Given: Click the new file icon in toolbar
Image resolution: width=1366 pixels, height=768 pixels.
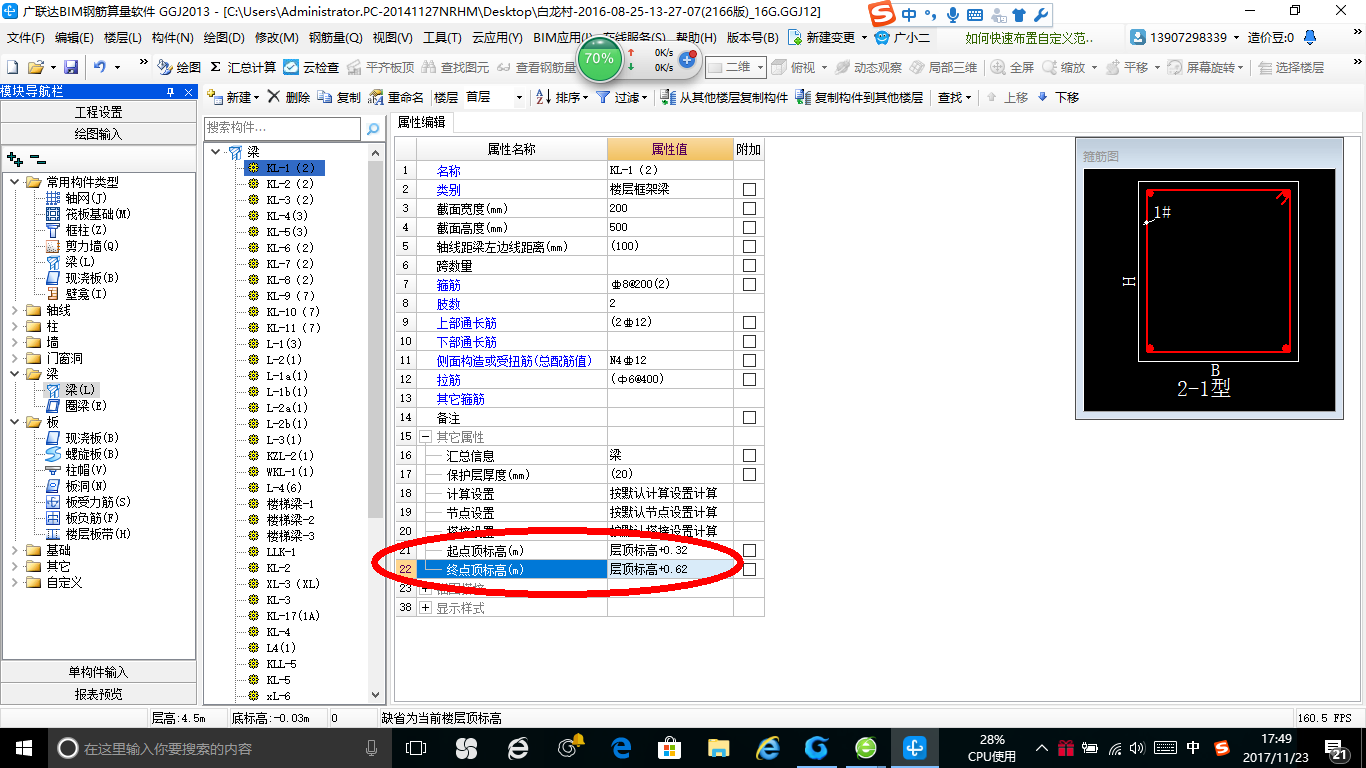Looking at the screenshot, I should pos(13,67).
